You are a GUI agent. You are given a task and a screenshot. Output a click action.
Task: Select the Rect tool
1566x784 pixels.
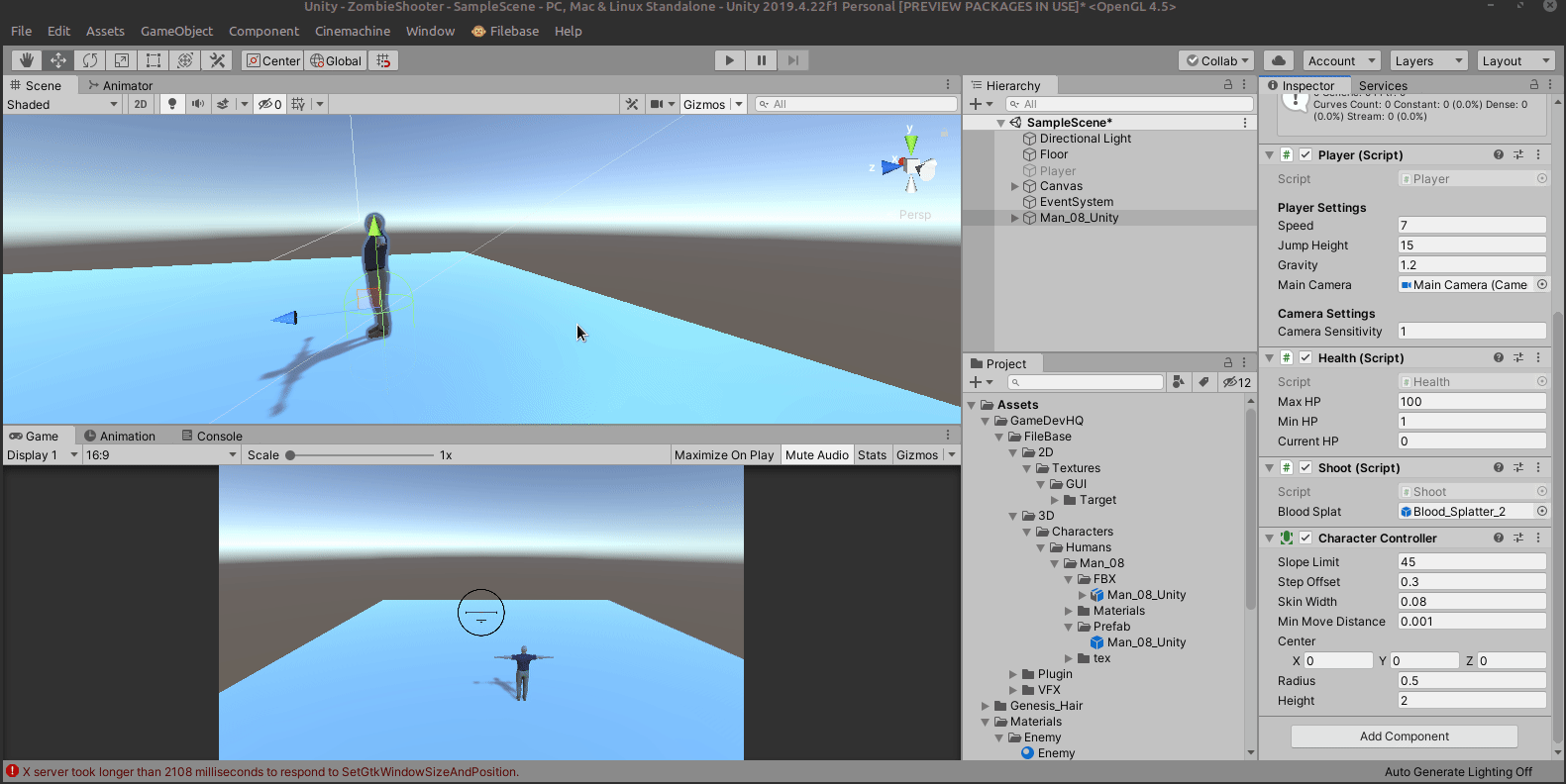pos(154,60)
